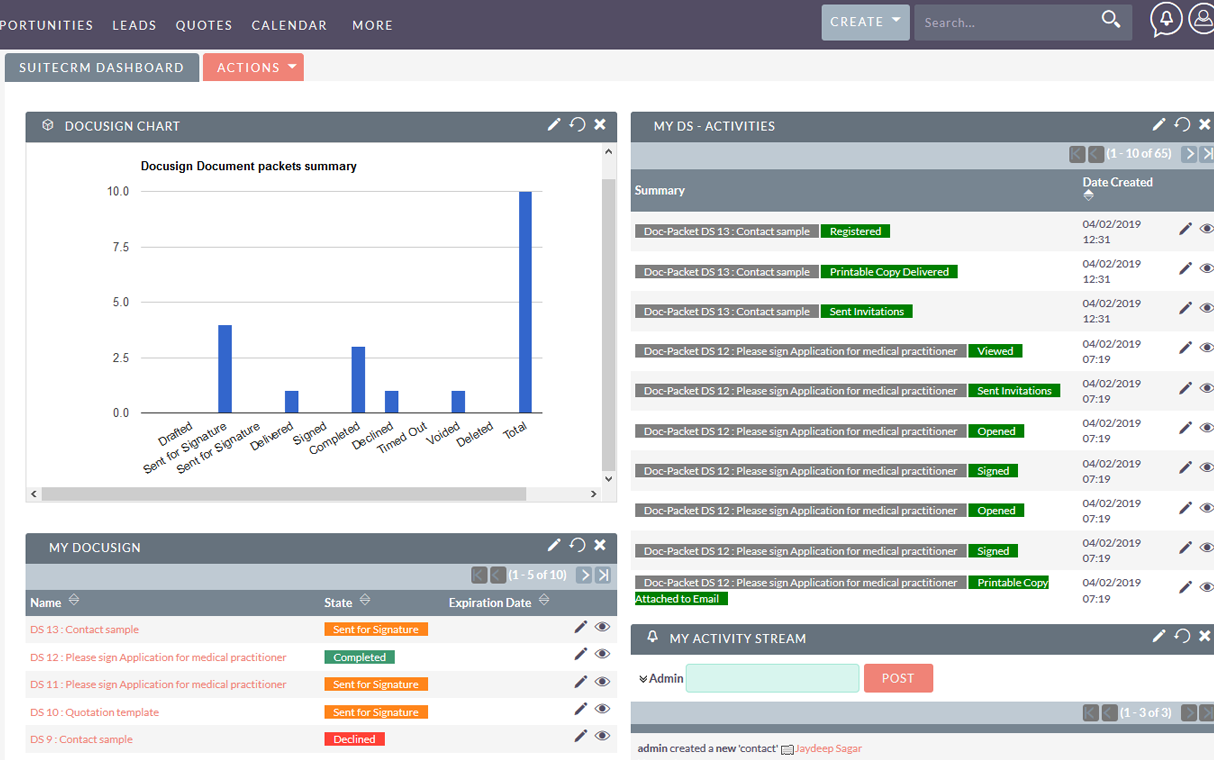Focus the top search field
The image size is (1214, 760).
click(1005, 22)
